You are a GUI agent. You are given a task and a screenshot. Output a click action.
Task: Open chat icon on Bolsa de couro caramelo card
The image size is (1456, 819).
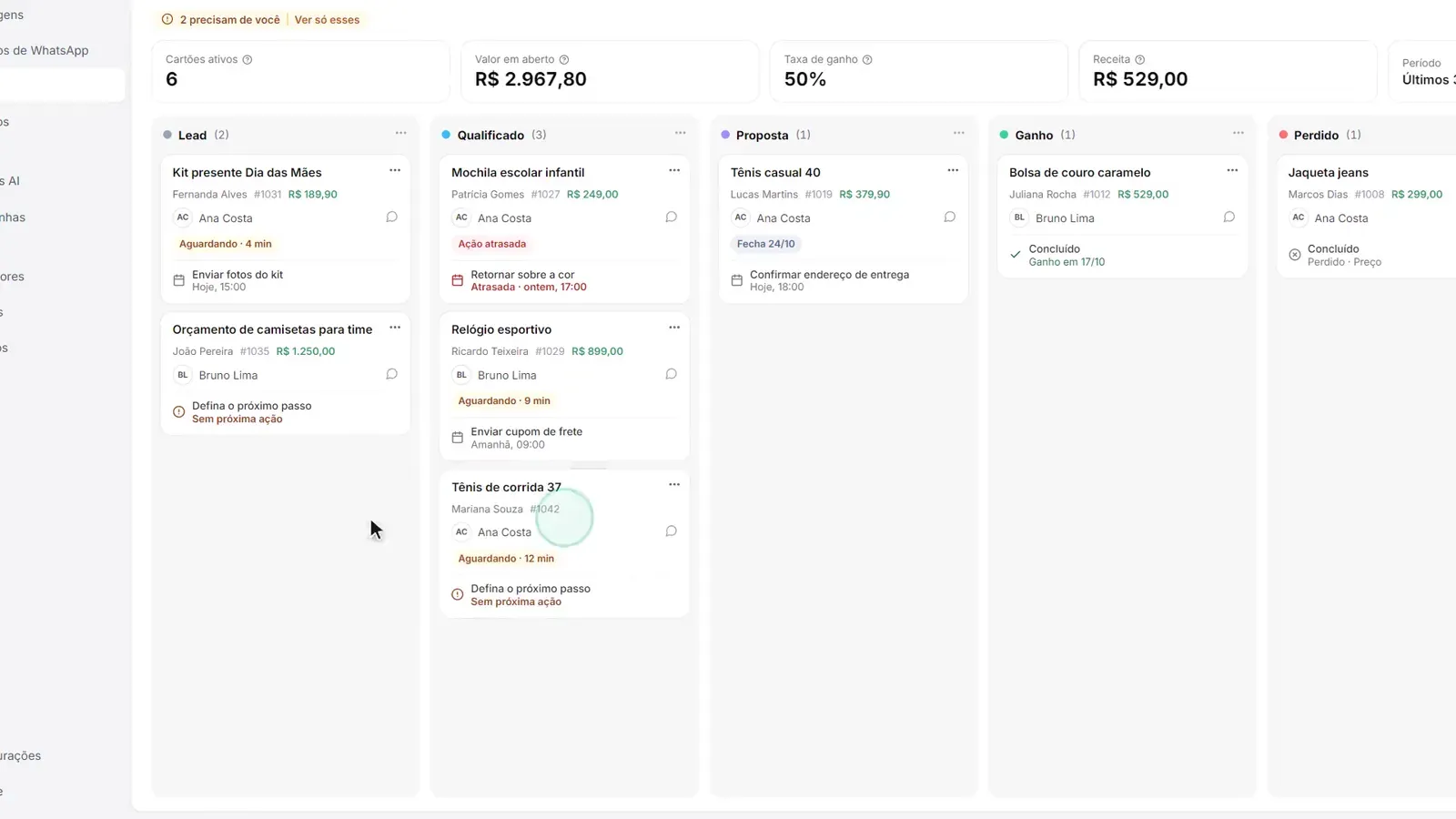tap(1228, 217)
